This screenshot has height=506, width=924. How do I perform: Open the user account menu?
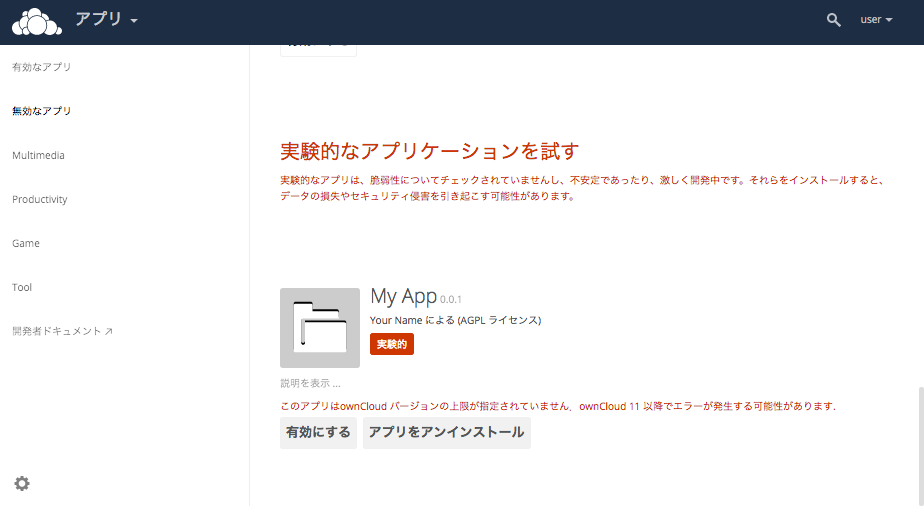click(876, 19)
